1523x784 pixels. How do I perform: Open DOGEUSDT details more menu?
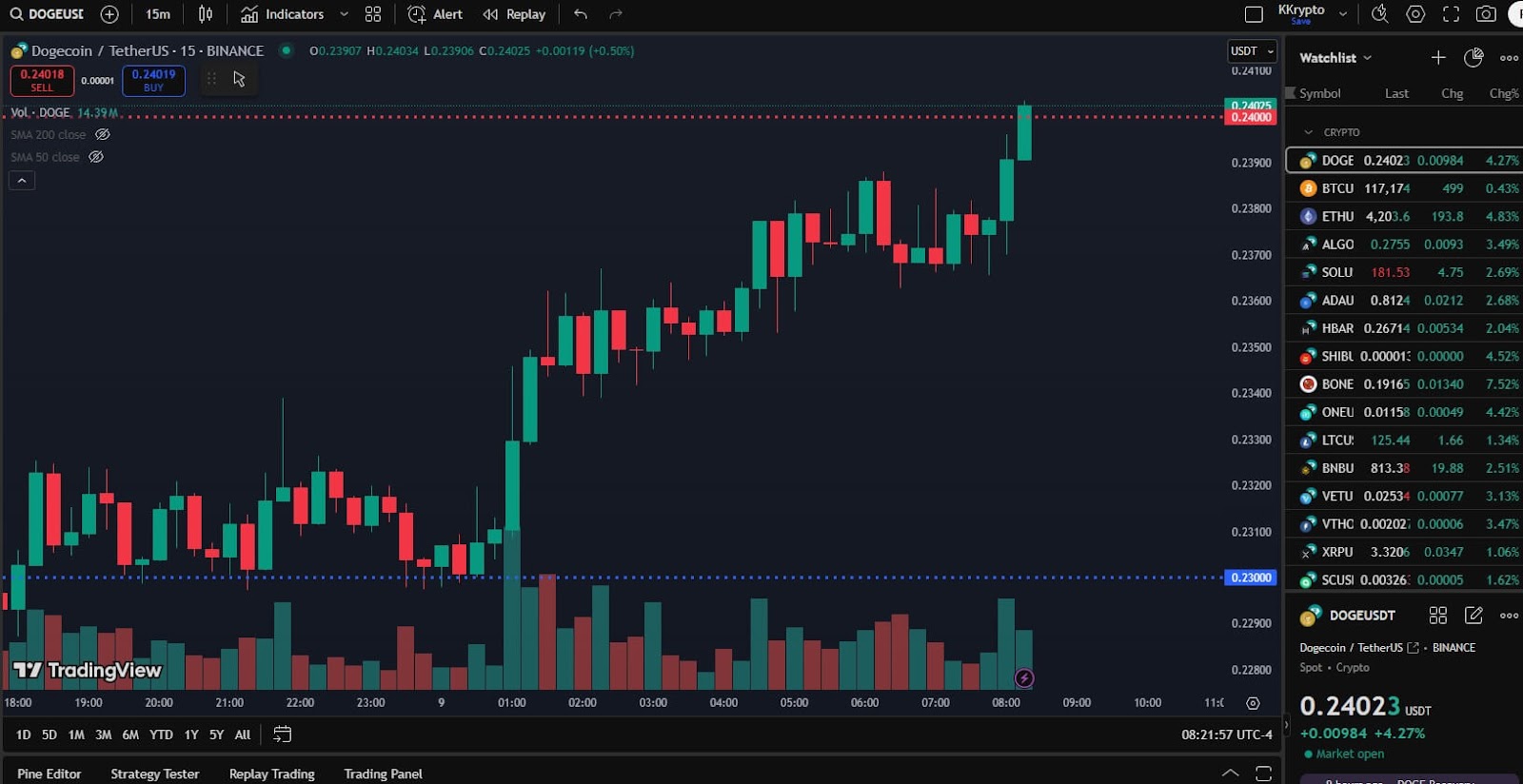pos(1509,616)
